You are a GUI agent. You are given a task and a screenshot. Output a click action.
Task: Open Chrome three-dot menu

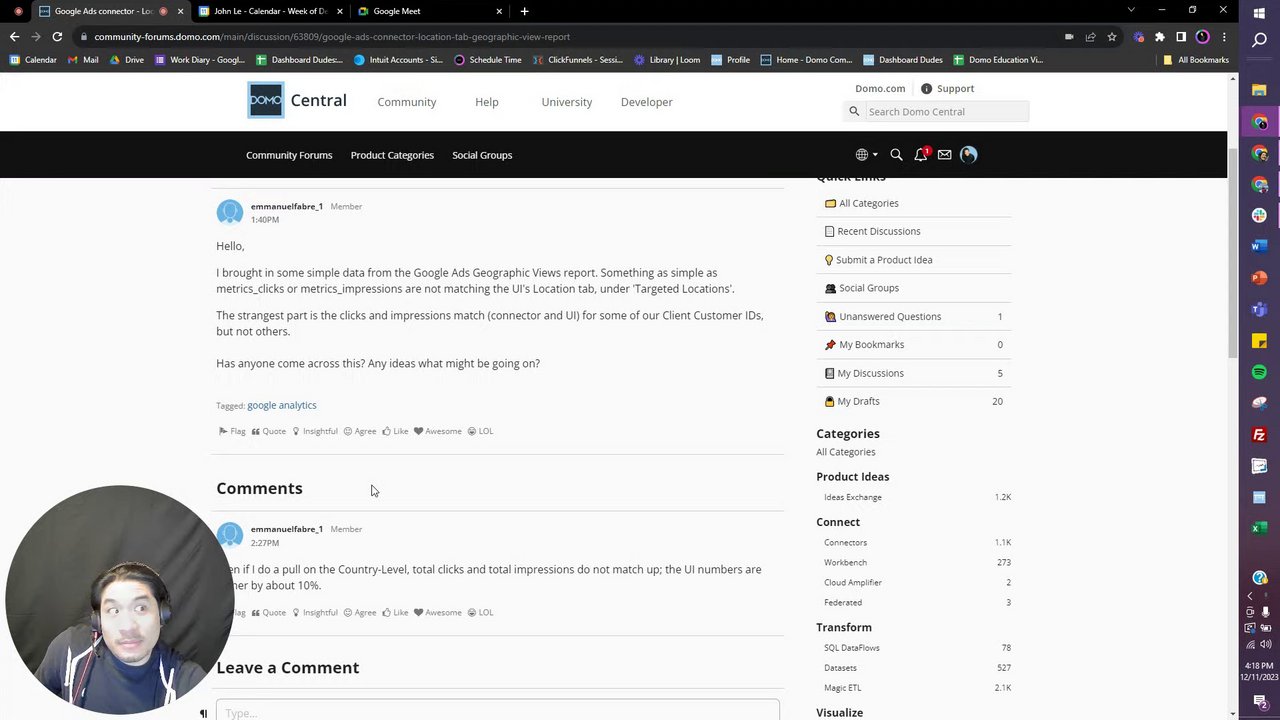pos(1224,37)
